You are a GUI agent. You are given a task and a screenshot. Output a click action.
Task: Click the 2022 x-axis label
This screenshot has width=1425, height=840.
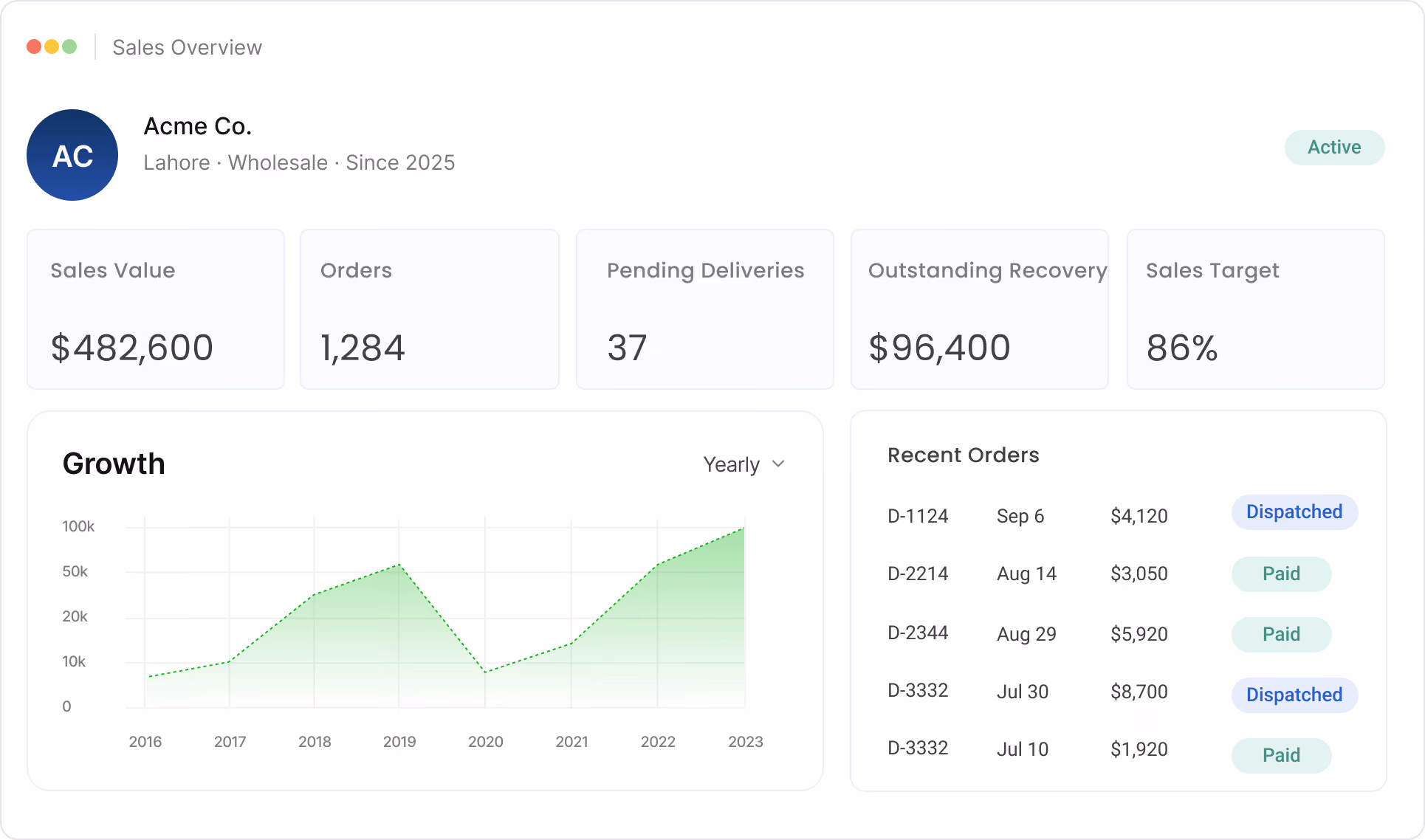[x=658, y=742]
